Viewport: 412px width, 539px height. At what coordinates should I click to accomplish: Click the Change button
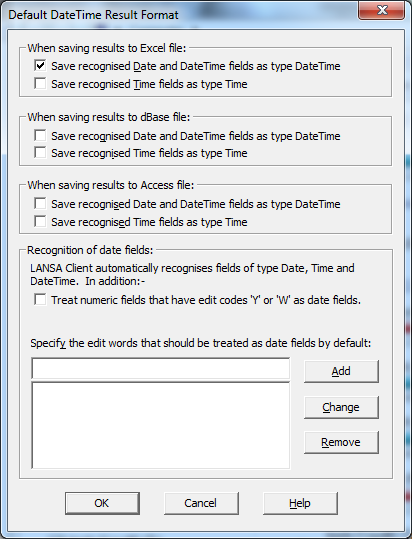click(x=341, y=407)
